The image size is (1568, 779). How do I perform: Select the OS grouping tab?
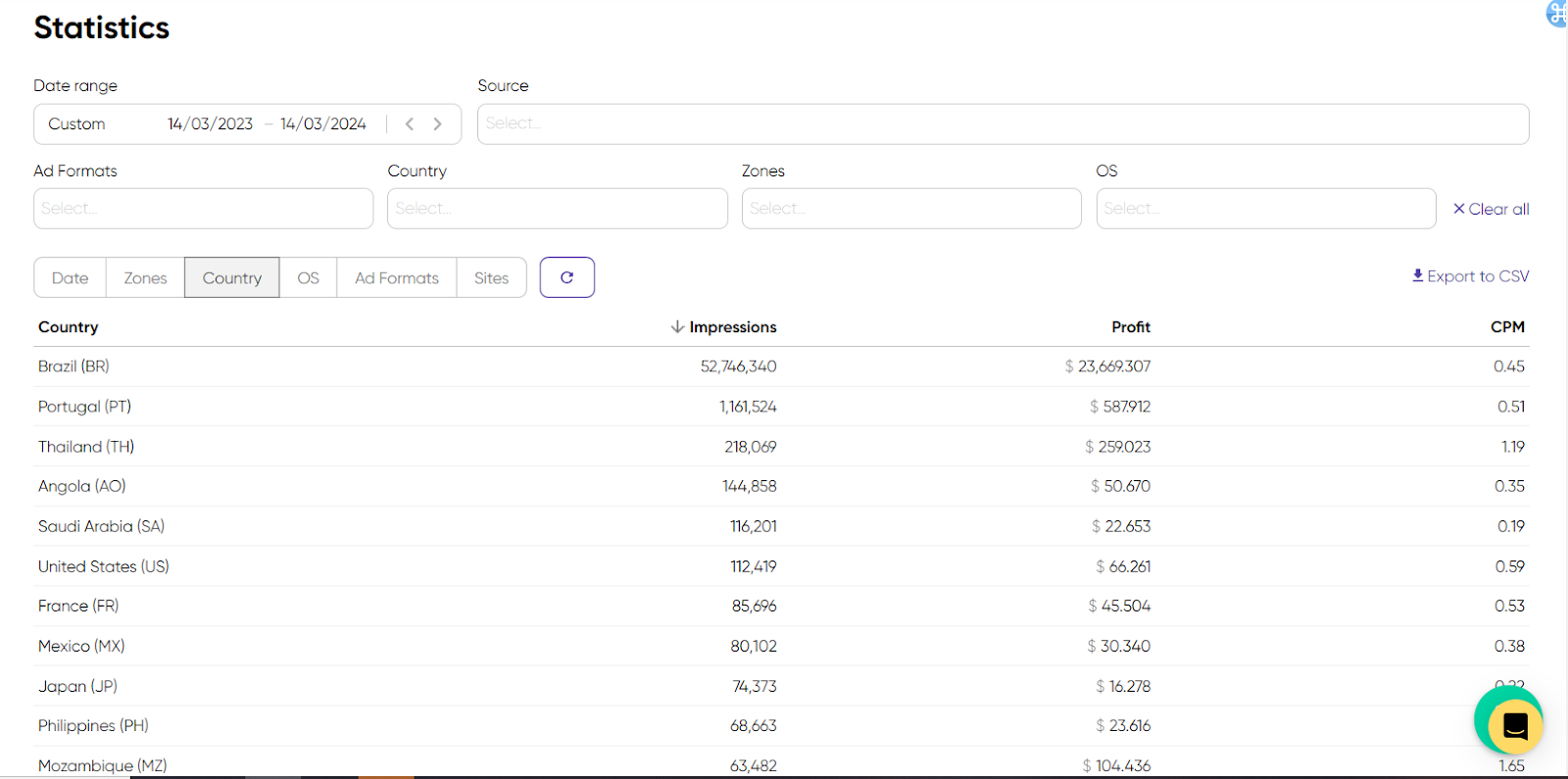click(x=308, y=278)
